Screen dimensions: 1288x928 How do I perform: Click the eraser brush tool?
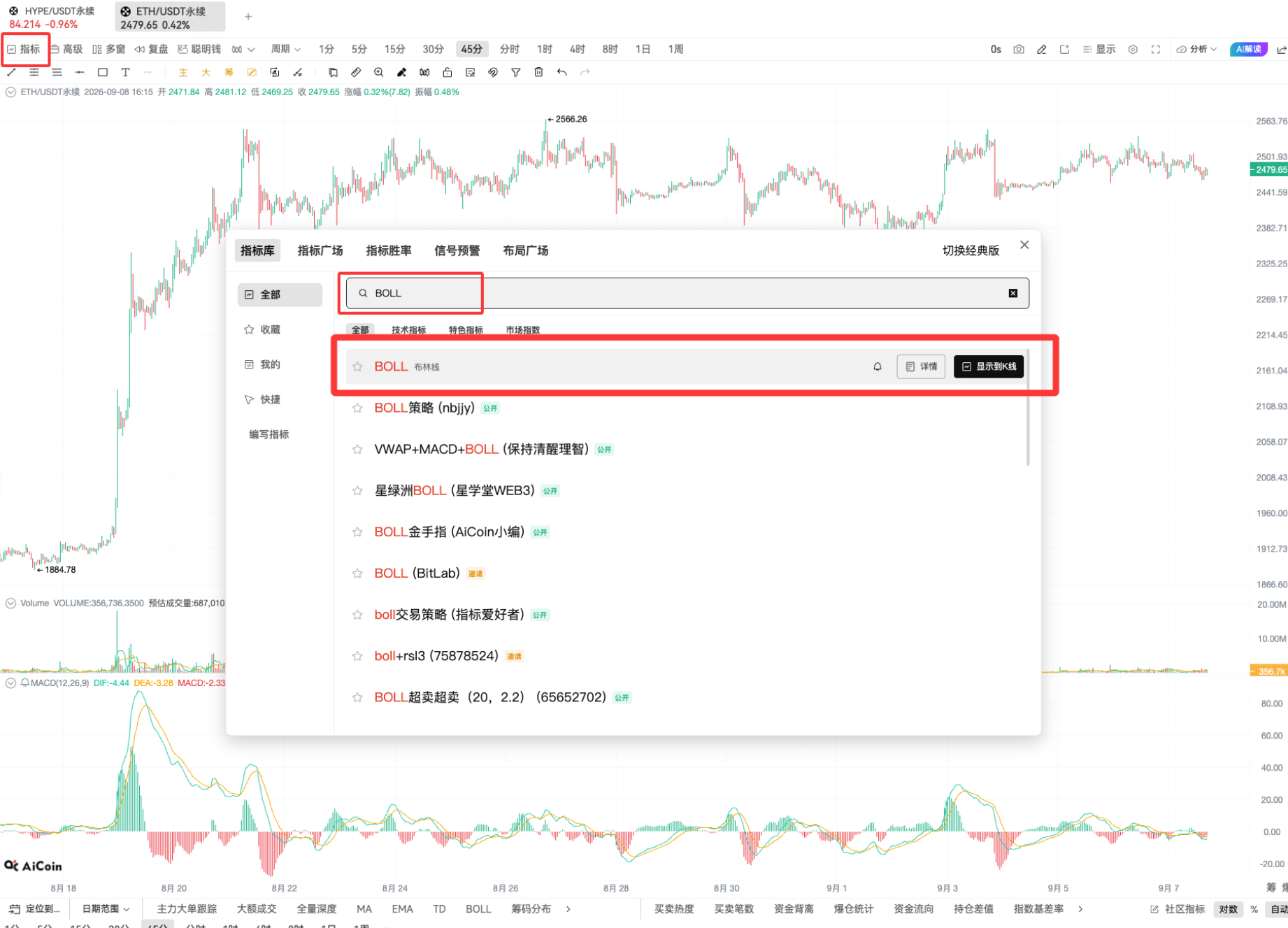pos(401,72)
